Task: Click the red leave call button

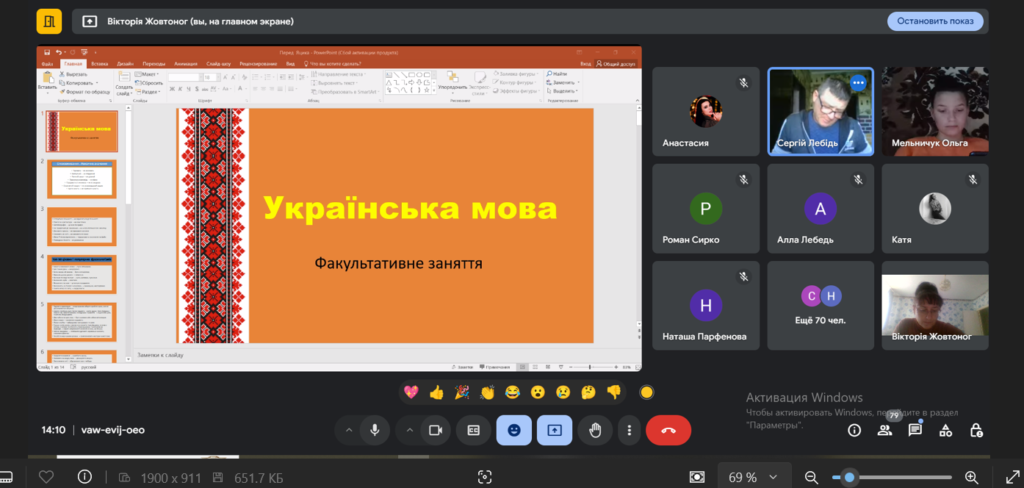Action: (x=668, y=430)
